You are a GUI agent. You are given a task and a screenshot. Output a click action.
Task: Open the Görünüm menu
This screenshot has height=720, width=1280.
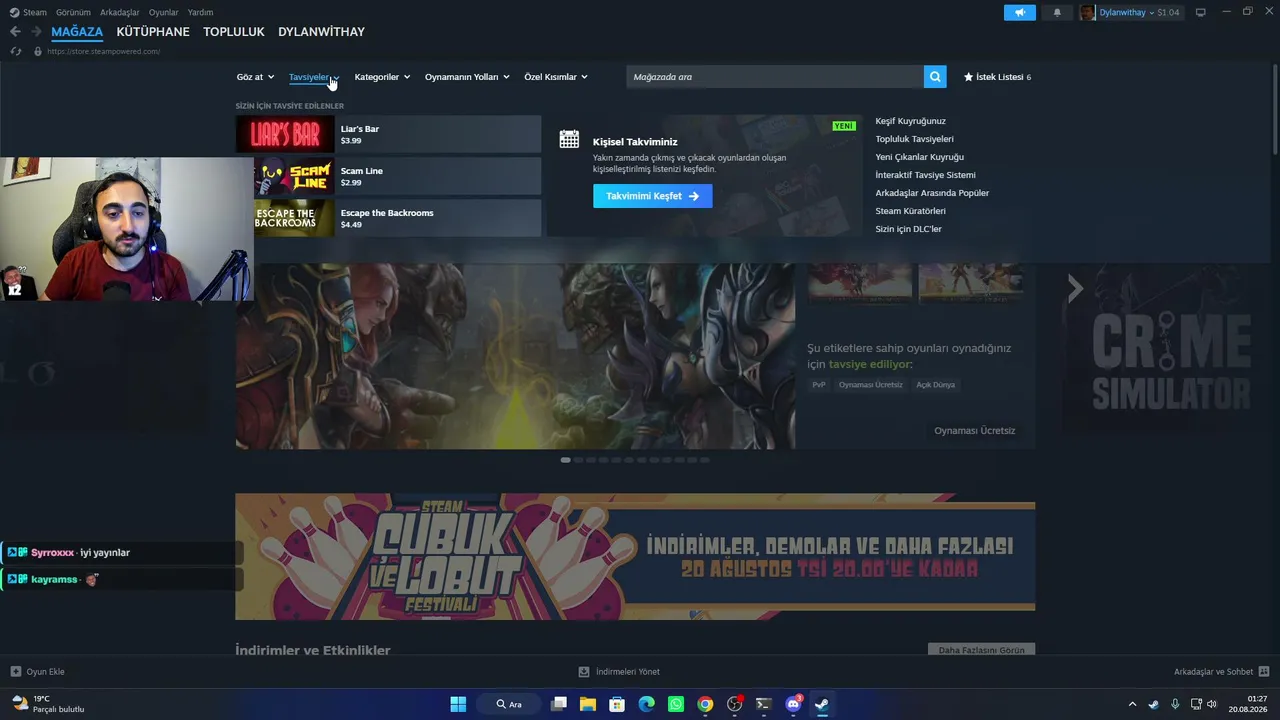(73, 12)
